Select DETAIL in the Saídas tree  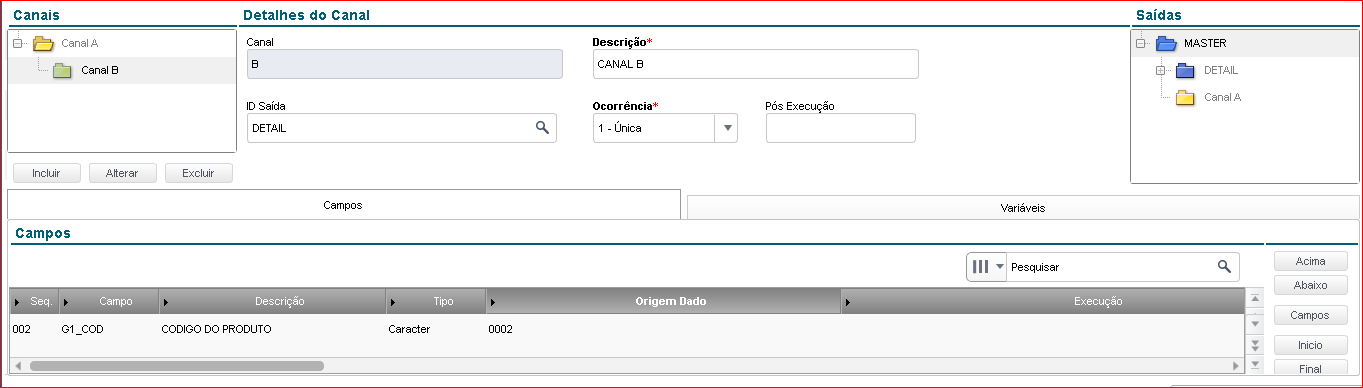click(1221, 71)
